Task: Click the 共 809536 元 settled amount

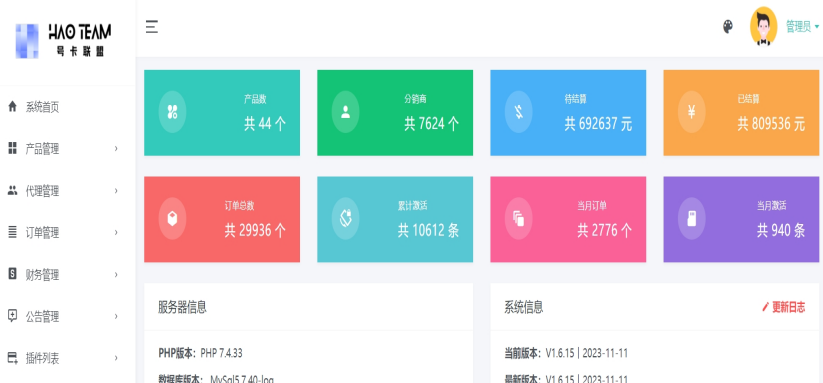Action: coord(771,124)
